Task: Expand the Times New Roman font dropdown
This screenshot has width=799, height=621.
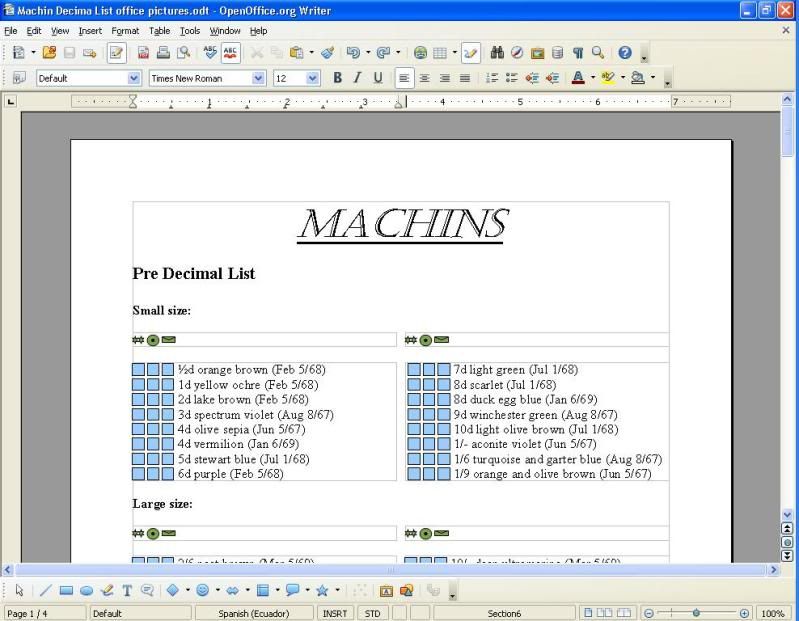Action: pos(258,78)
